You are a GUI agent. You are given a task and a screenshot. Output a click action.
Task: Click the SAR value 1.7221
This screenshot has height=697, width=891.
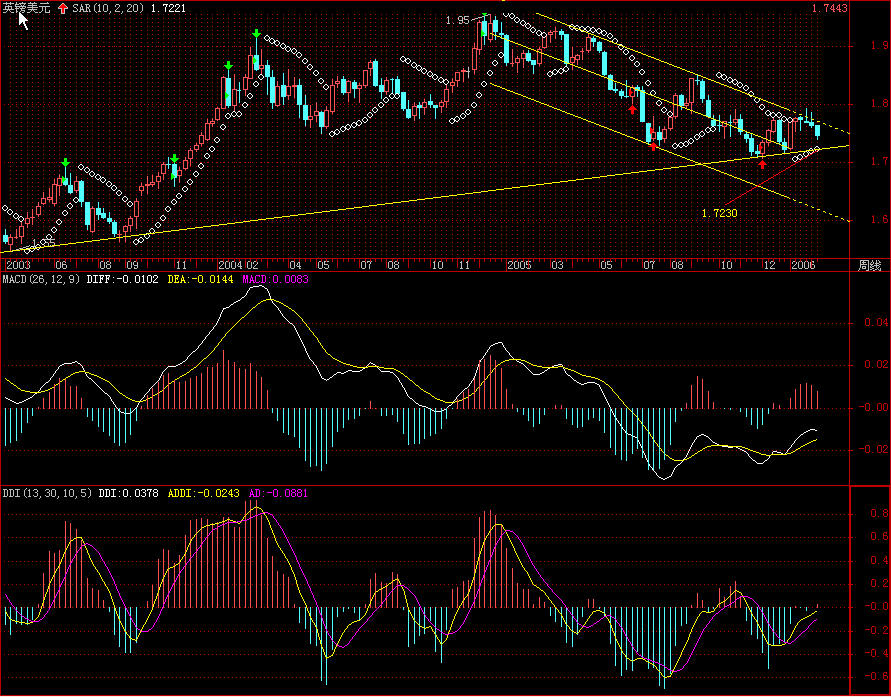coord(169,9)
